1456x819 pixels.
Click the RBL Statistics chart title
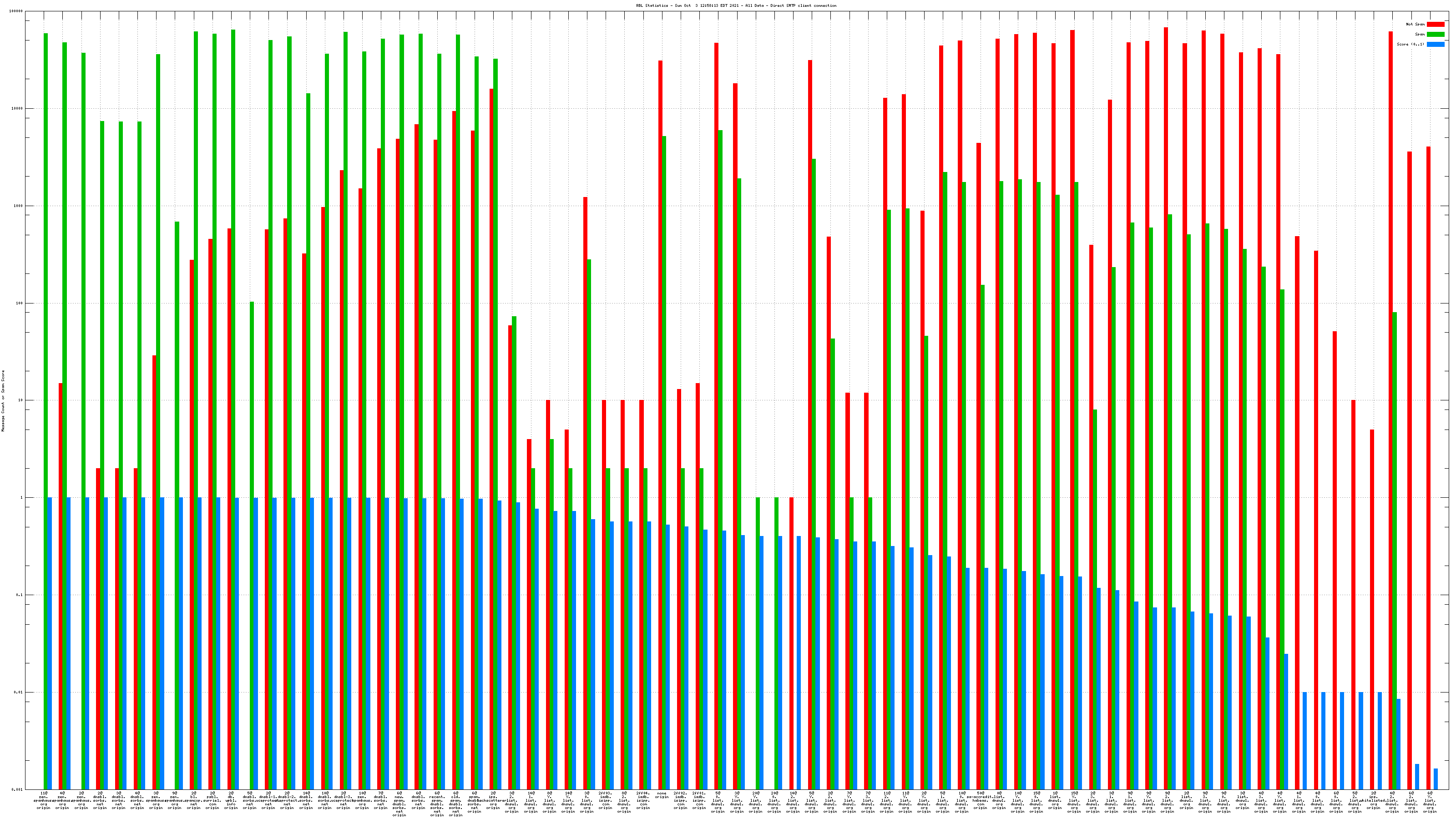736,5
